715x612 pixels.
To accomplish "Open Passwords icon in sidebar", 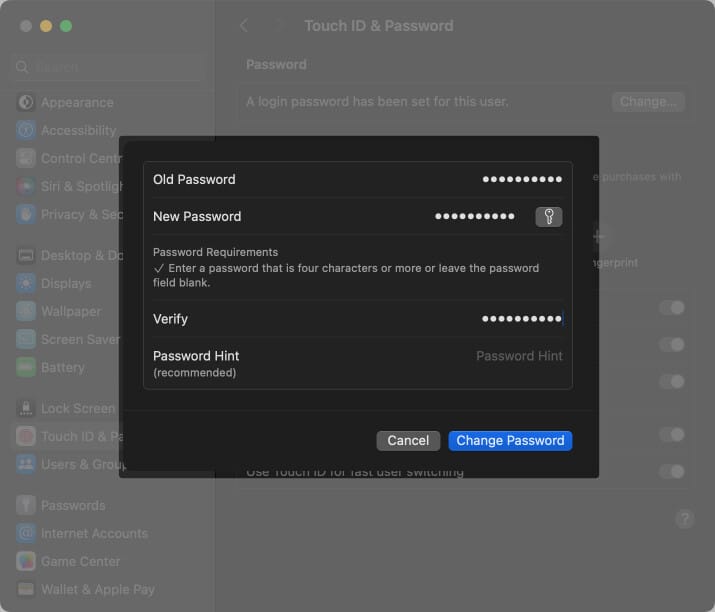I will pyautogui.click(x=26, y=505).
